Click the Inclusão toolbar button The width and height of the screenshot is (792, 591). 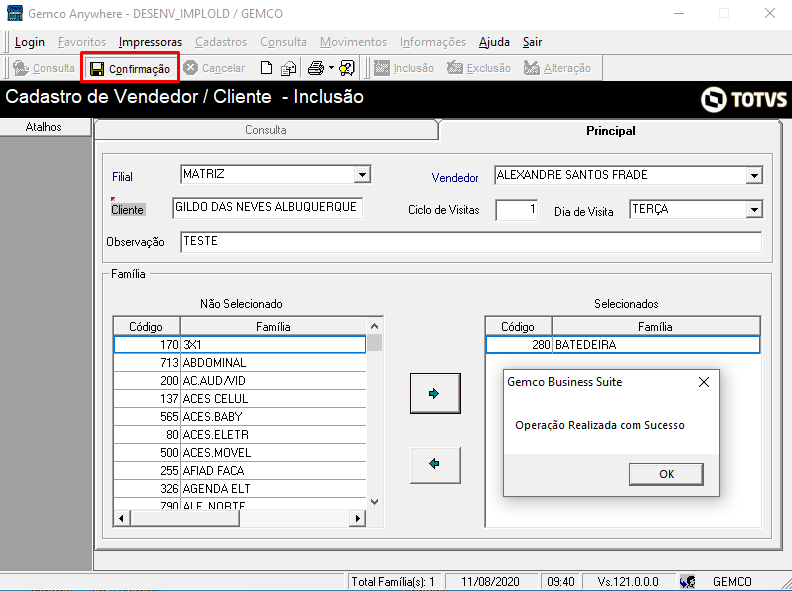[x=404, y=68]
